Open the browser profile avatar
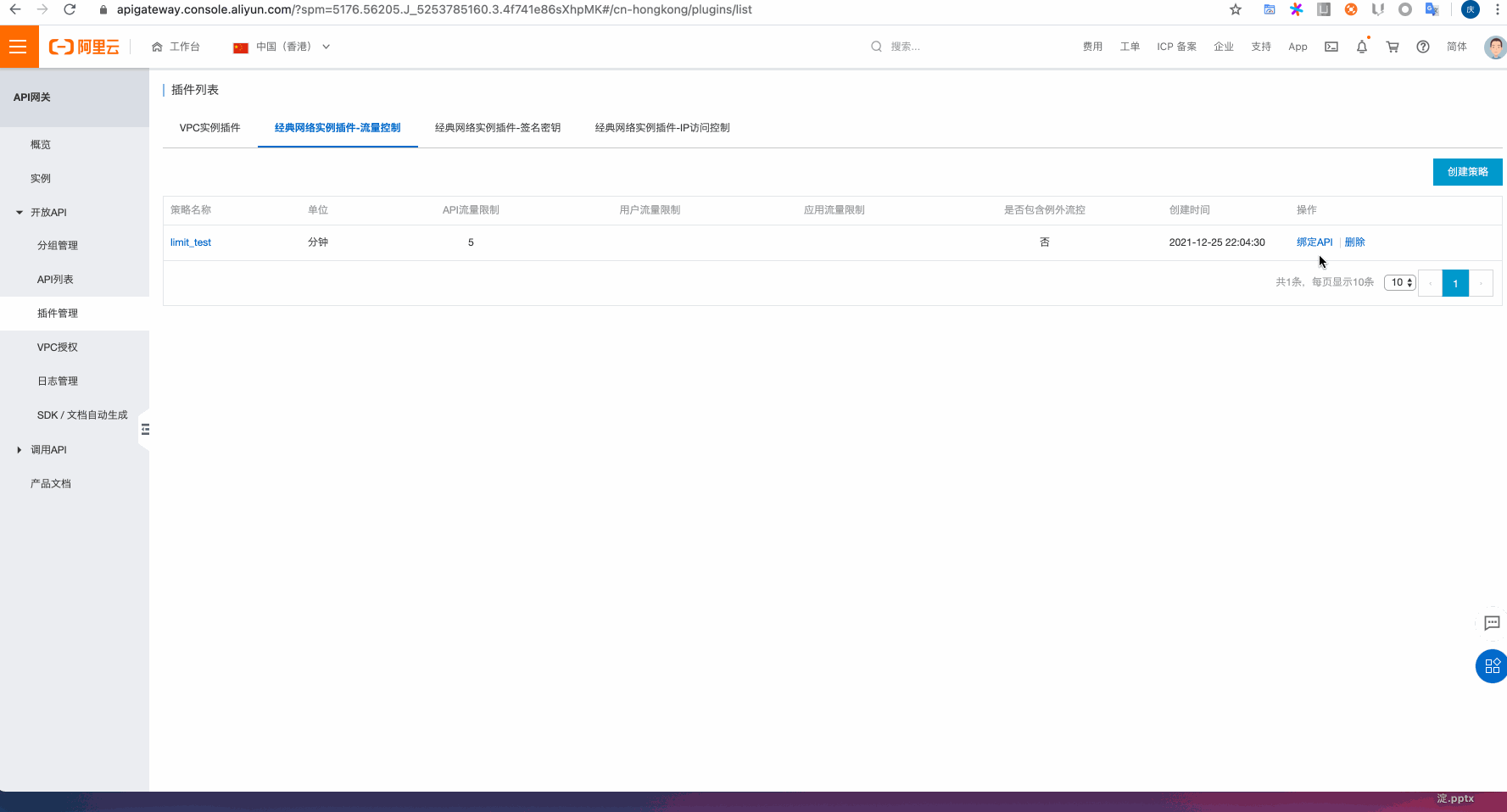The image size is (1507, 812). click(x=1471, y=9)
